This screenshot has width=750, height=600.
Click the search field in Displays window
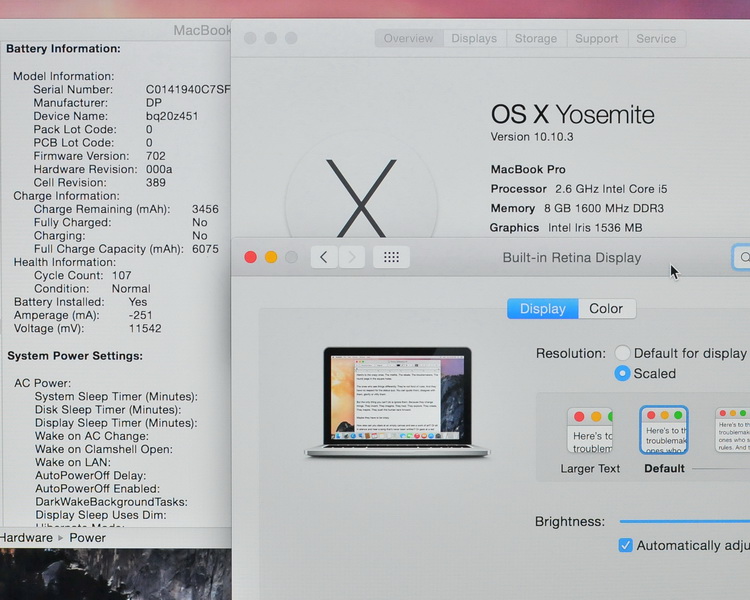pyautogui.click(x=741, y=257)
